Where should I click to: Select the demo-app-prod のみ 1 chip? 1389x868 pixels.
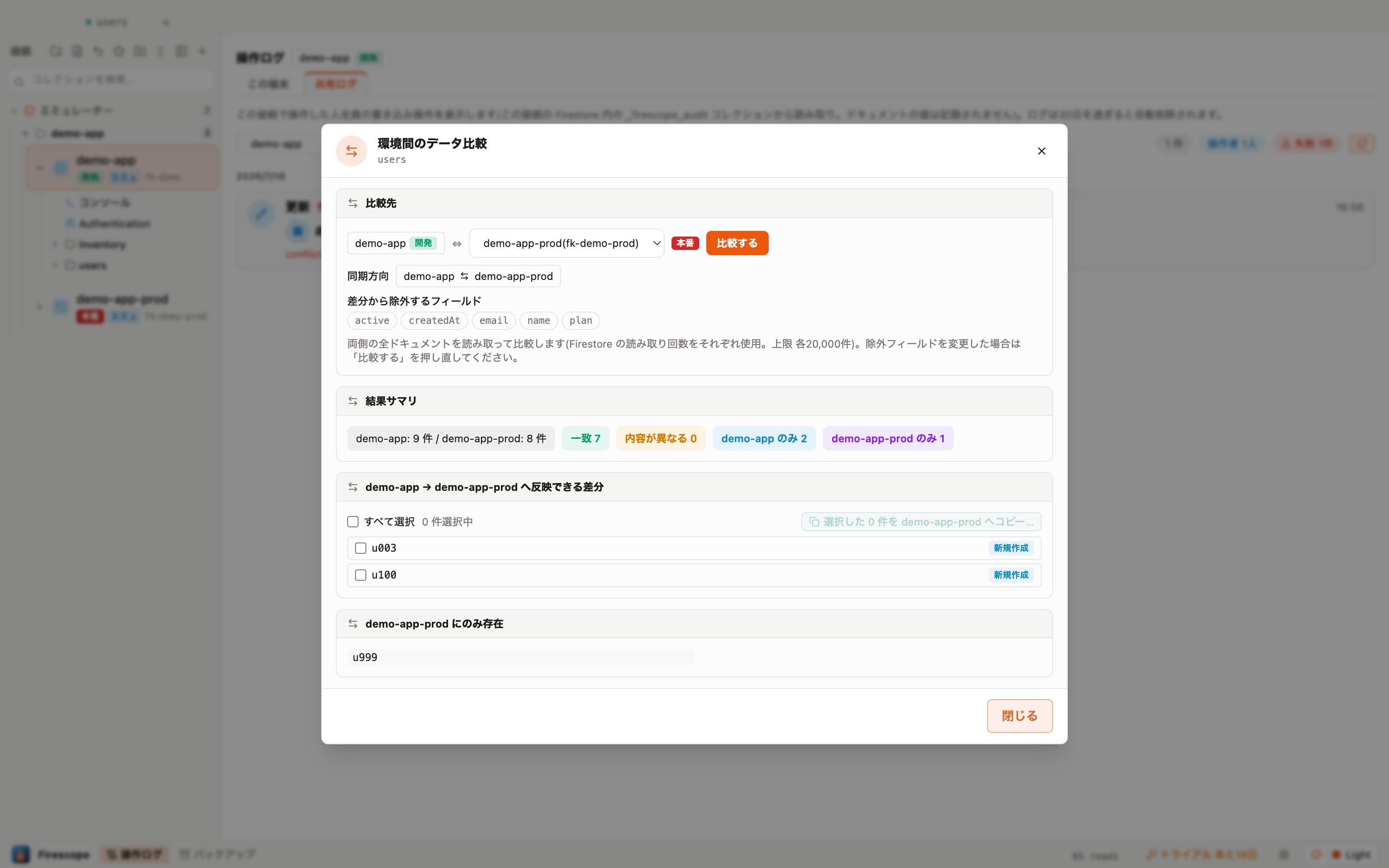click(x=887, y=439)
